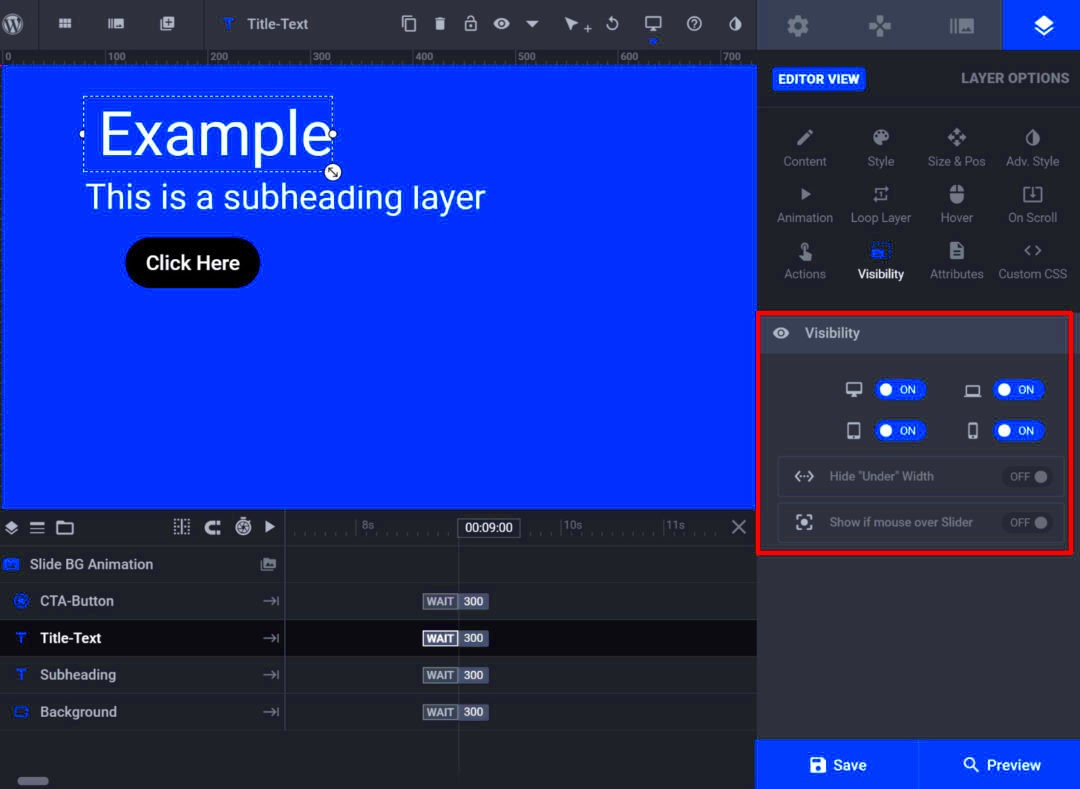Image resolution: width=1080 pixels, height=789 pixels.
Task: Open the Hover option
Action: coord(956,204)
